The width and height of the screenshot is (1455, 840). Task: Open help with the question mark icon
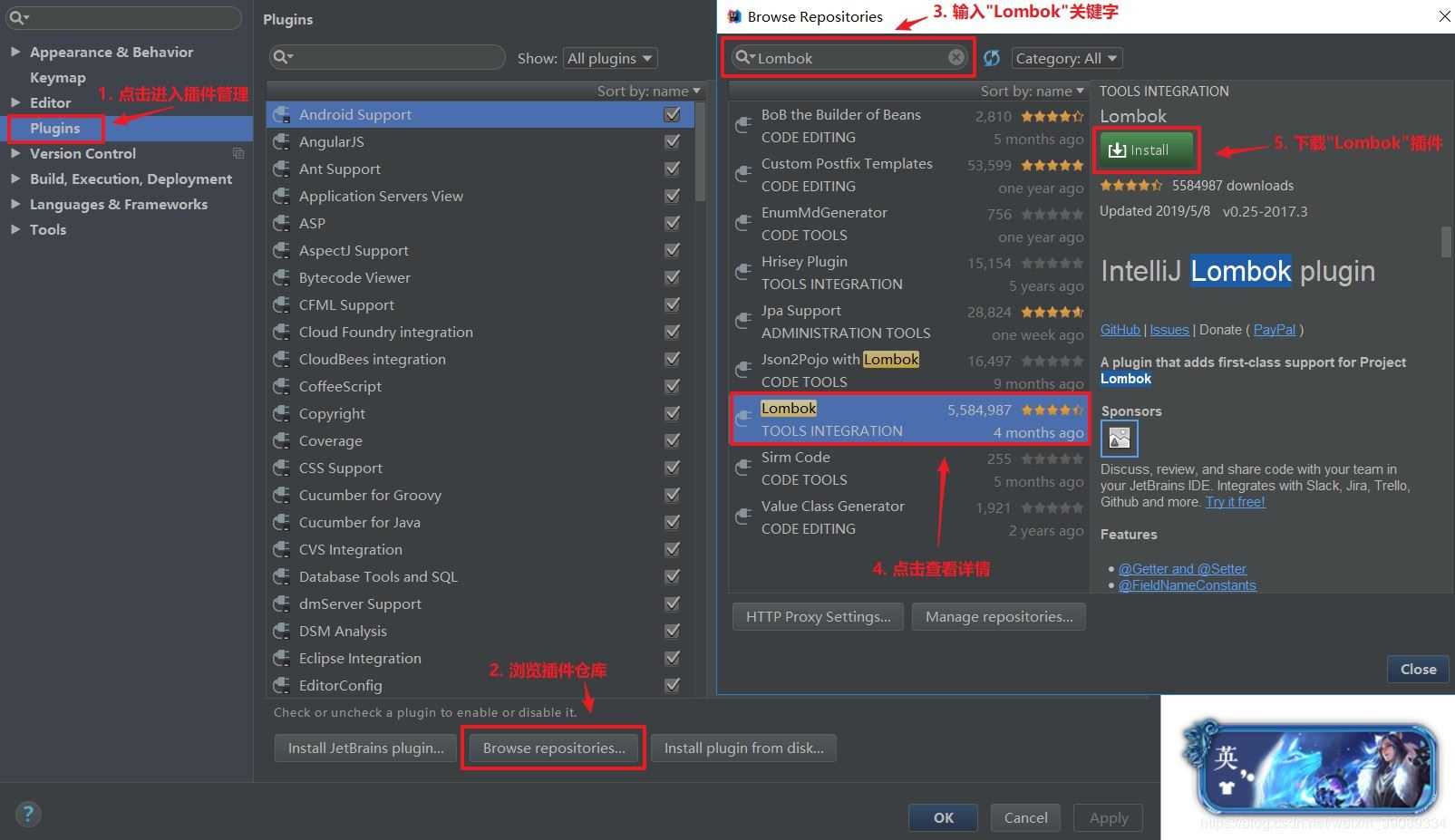point(28,814)
